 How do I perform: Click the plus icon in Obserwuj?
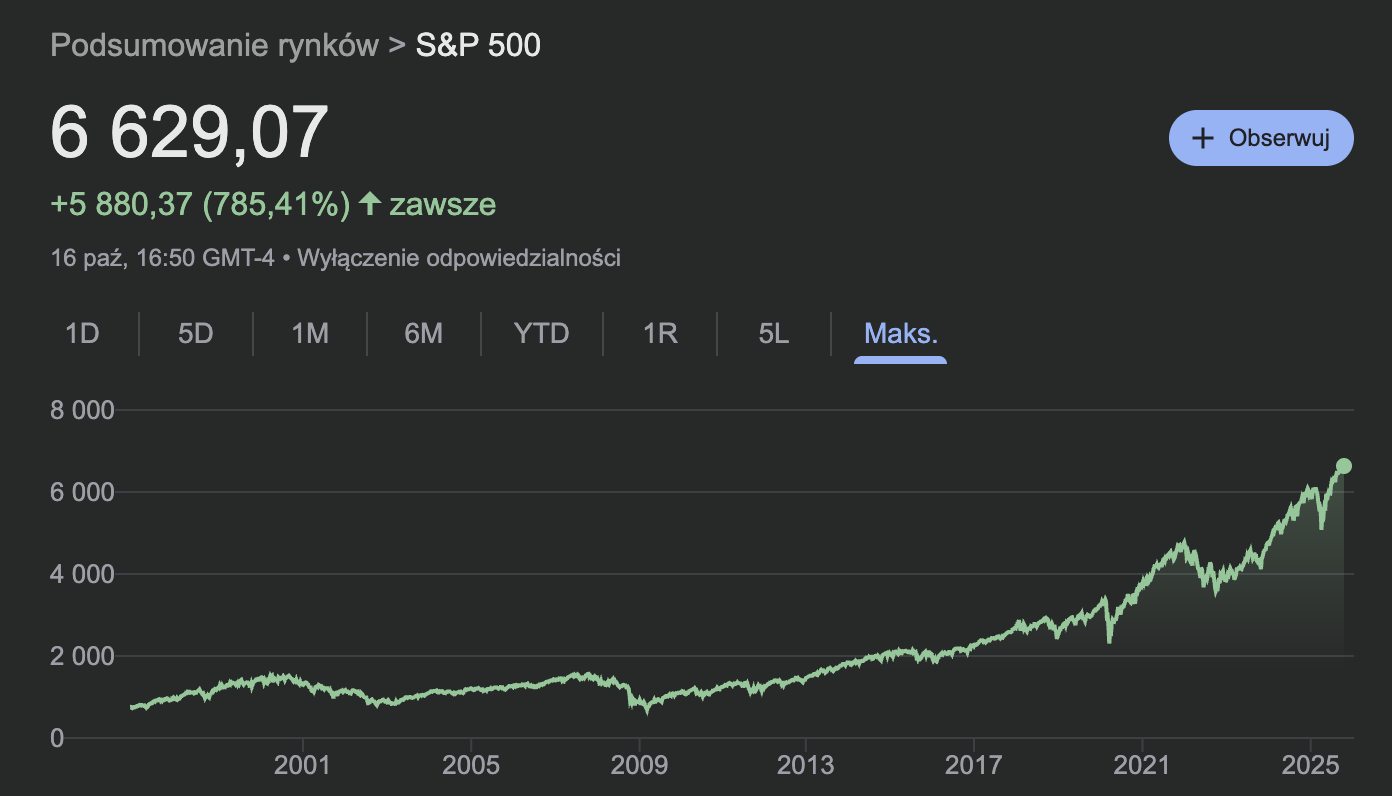coord(1203,138)
